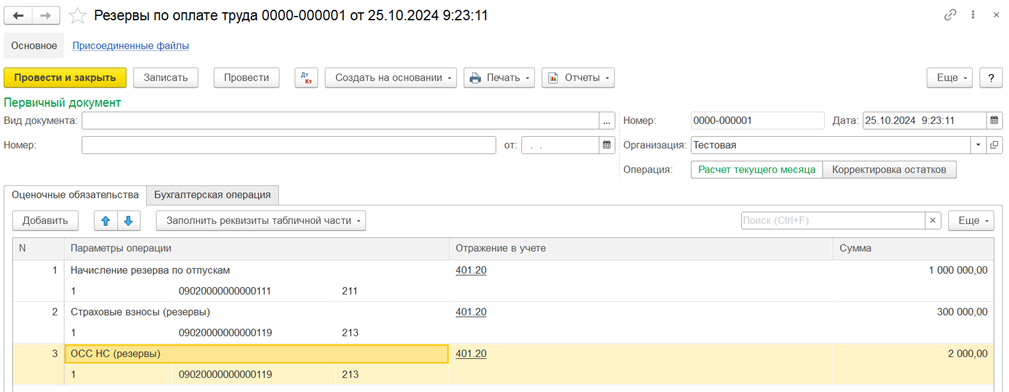Open the Отчеты dropdown
The height and width of the screenshot is (392, 1009).
tap(578, 78)
